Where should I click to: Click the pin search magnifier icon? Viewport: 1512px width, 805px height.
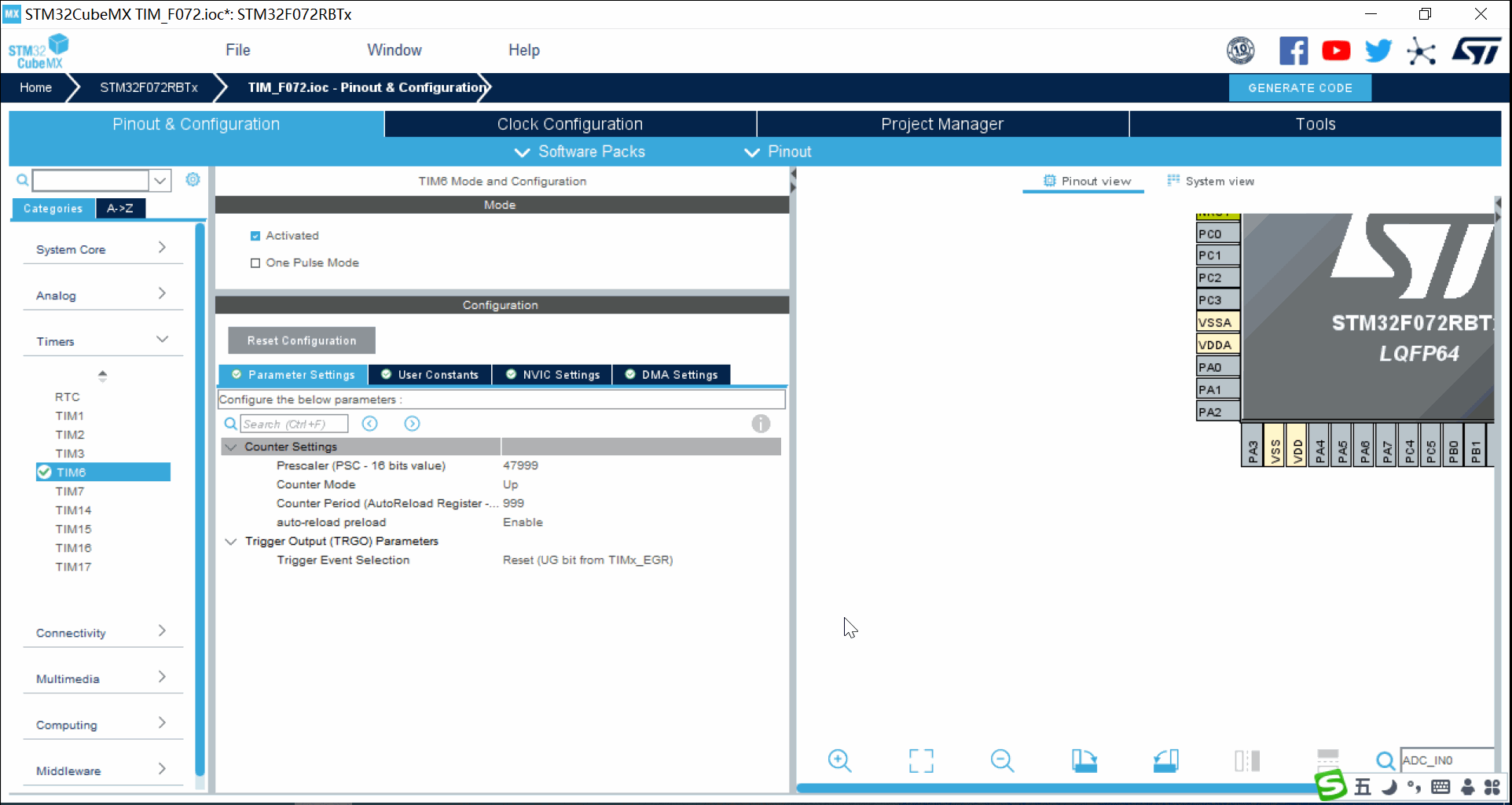tap(1385, 760)
